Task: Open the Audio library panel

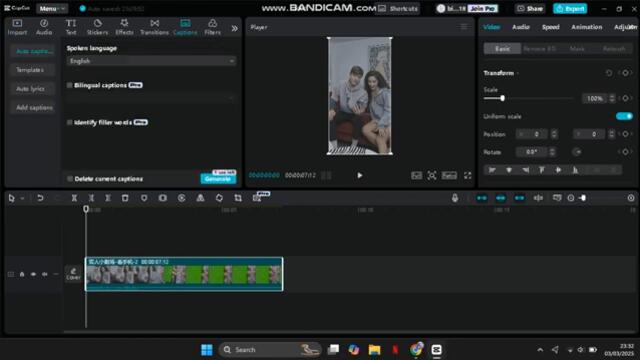Action: pos(44,27)
